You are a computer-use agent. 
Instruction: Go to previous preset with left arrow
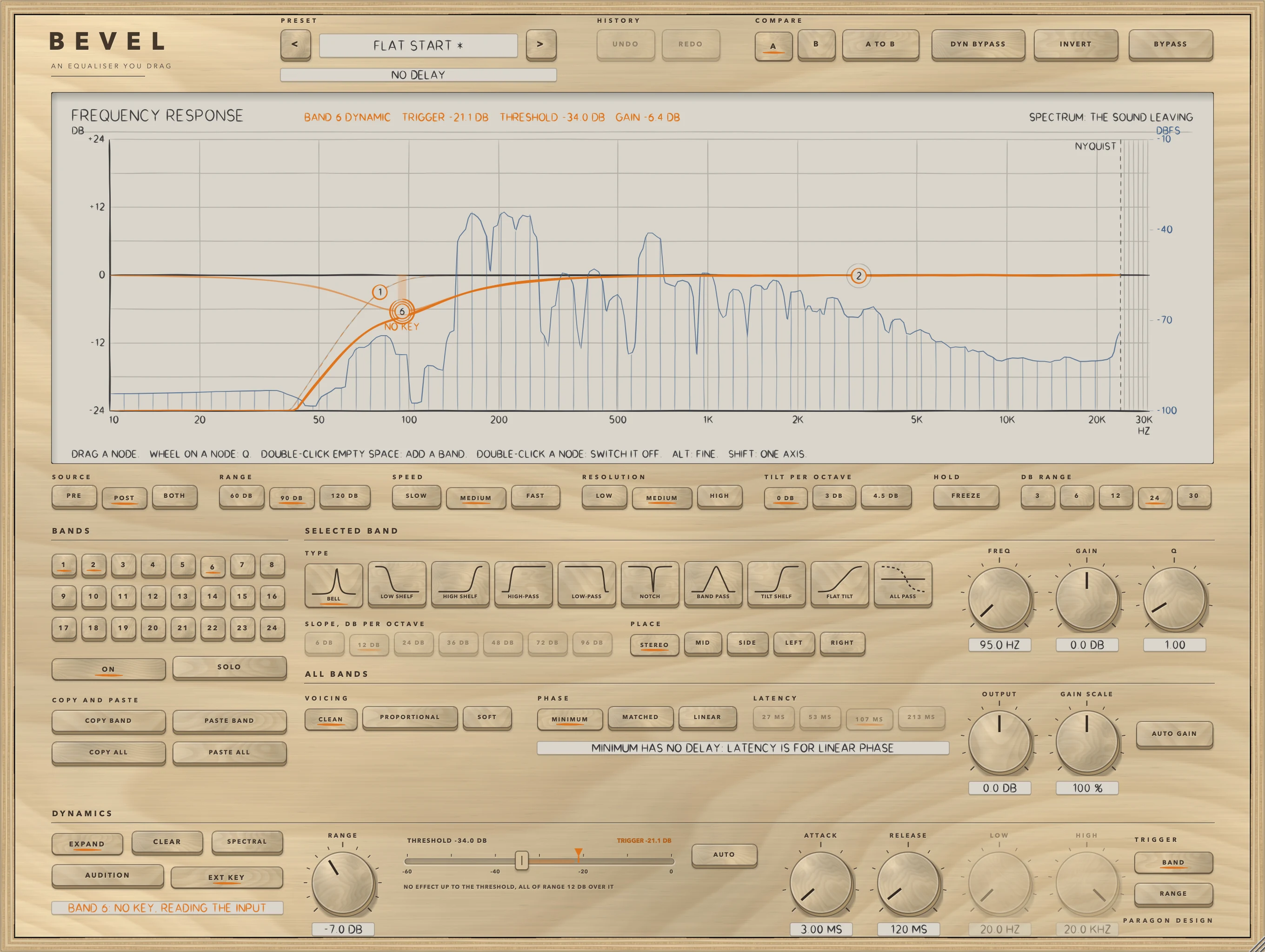pos(296,45)
